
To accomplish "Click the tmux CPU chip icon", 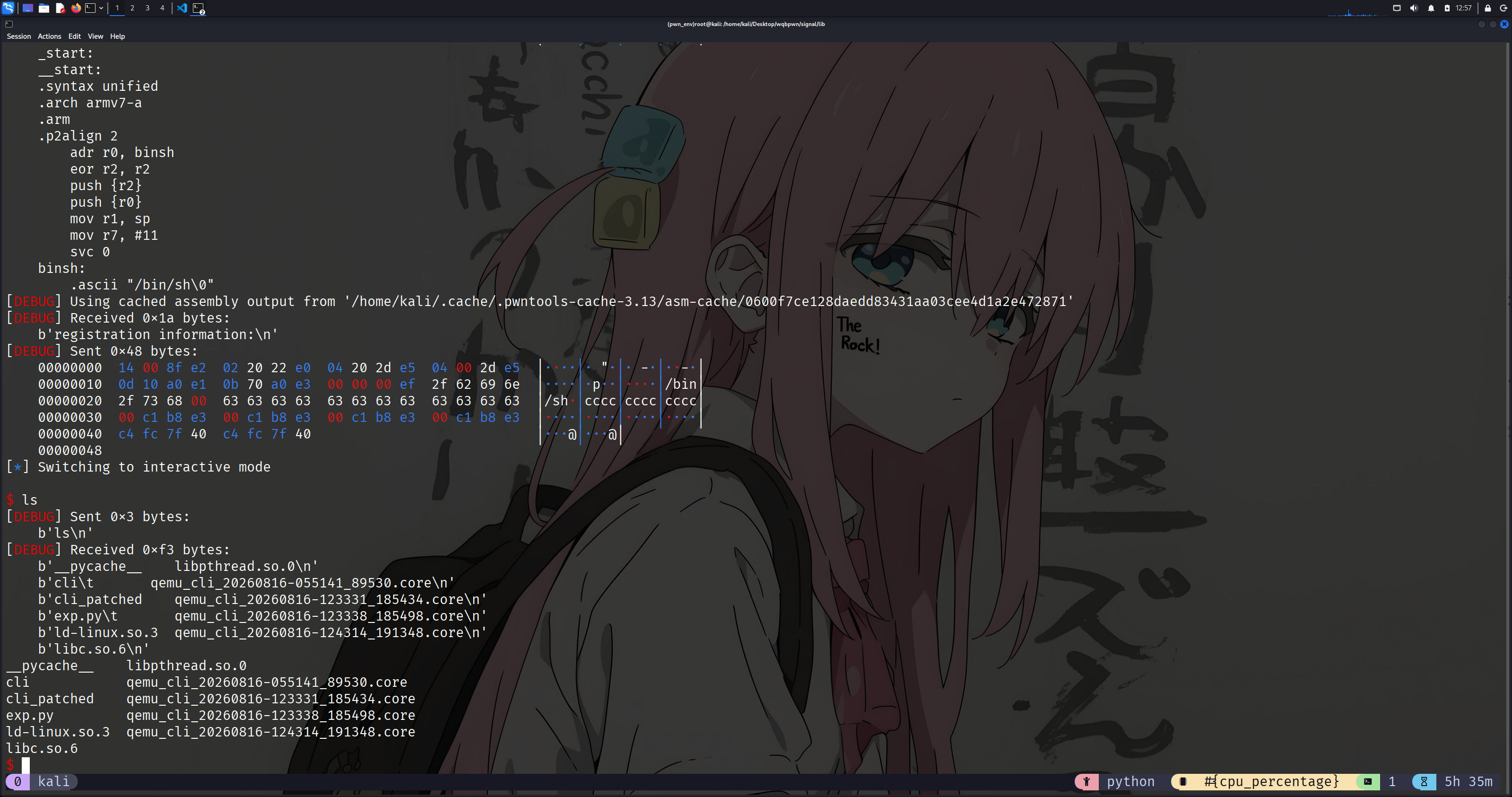I will (x=1183, y=782).
